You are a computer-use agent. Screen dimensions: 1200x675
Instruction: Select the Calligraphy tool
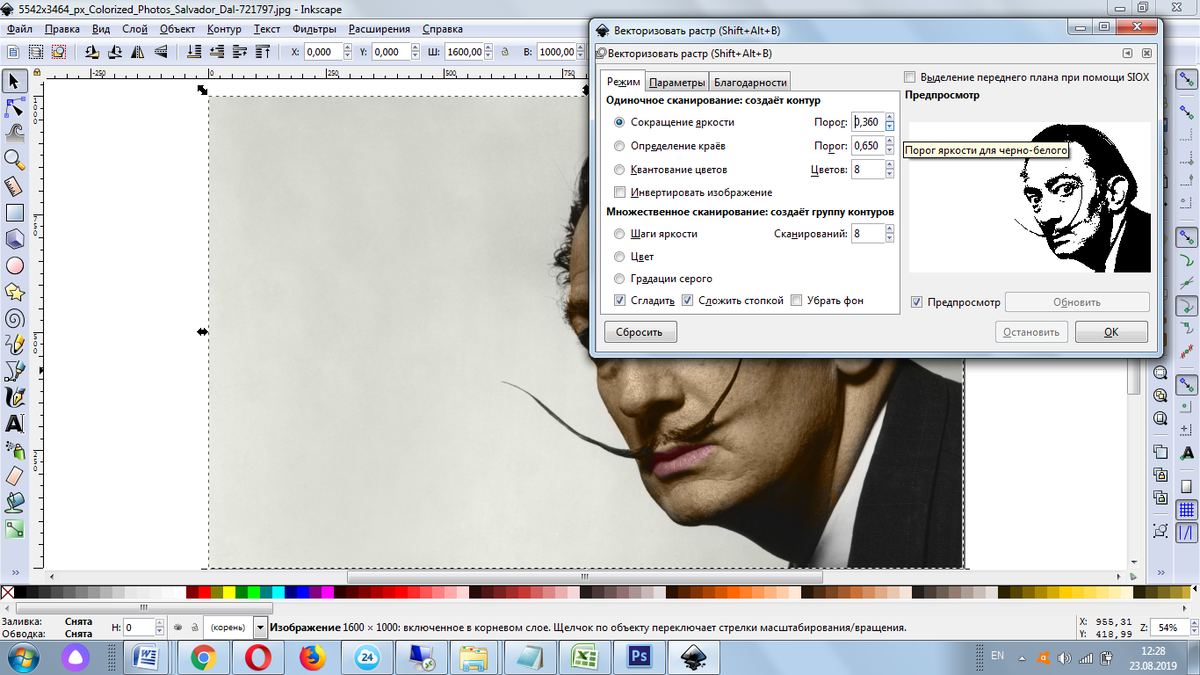pos(15,397)
